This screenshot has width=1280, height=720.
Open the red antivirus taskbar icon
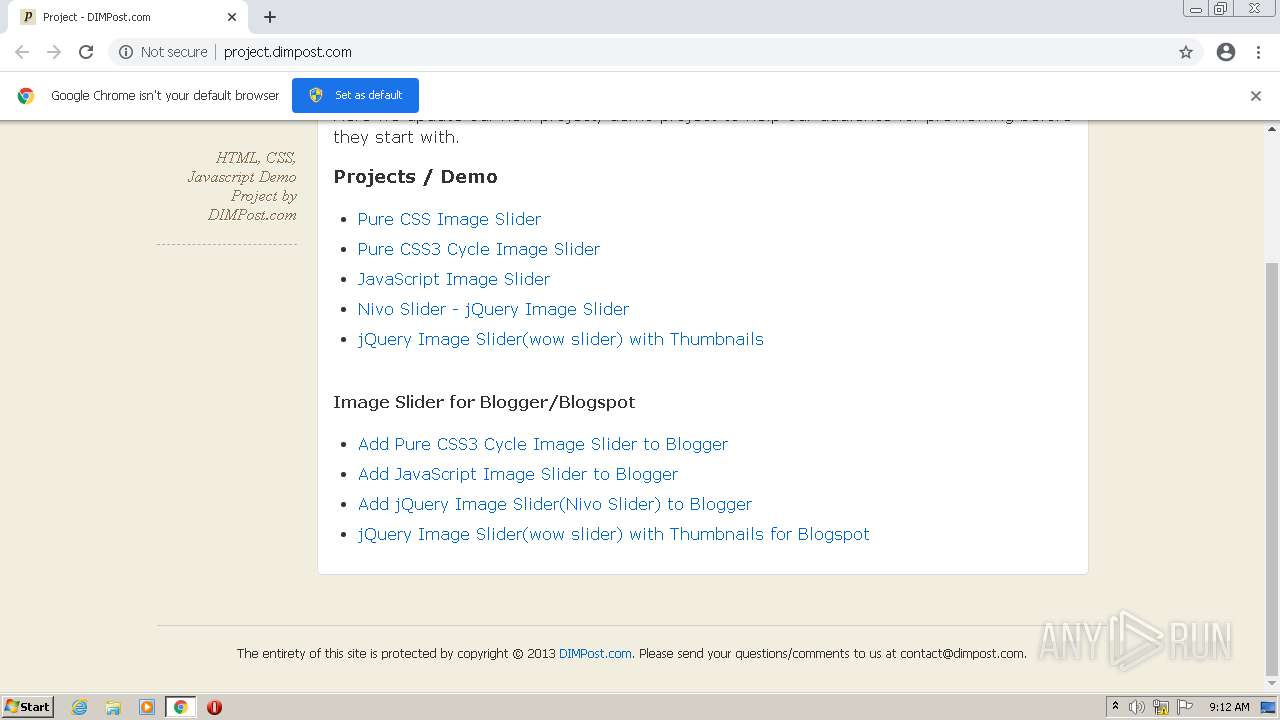(x=214, y=707)
